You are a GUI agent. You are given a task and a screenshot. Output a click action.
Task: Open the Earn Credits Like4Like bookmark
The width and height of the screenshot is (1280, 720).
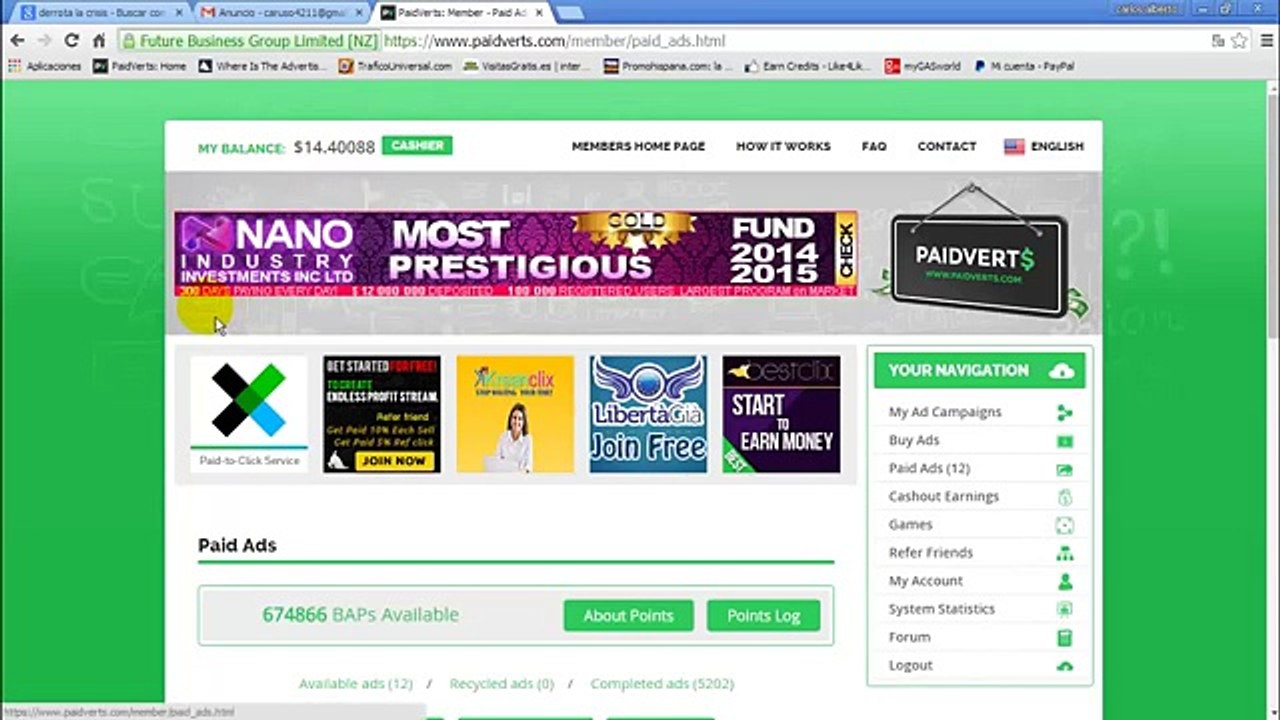click(809, 67)
